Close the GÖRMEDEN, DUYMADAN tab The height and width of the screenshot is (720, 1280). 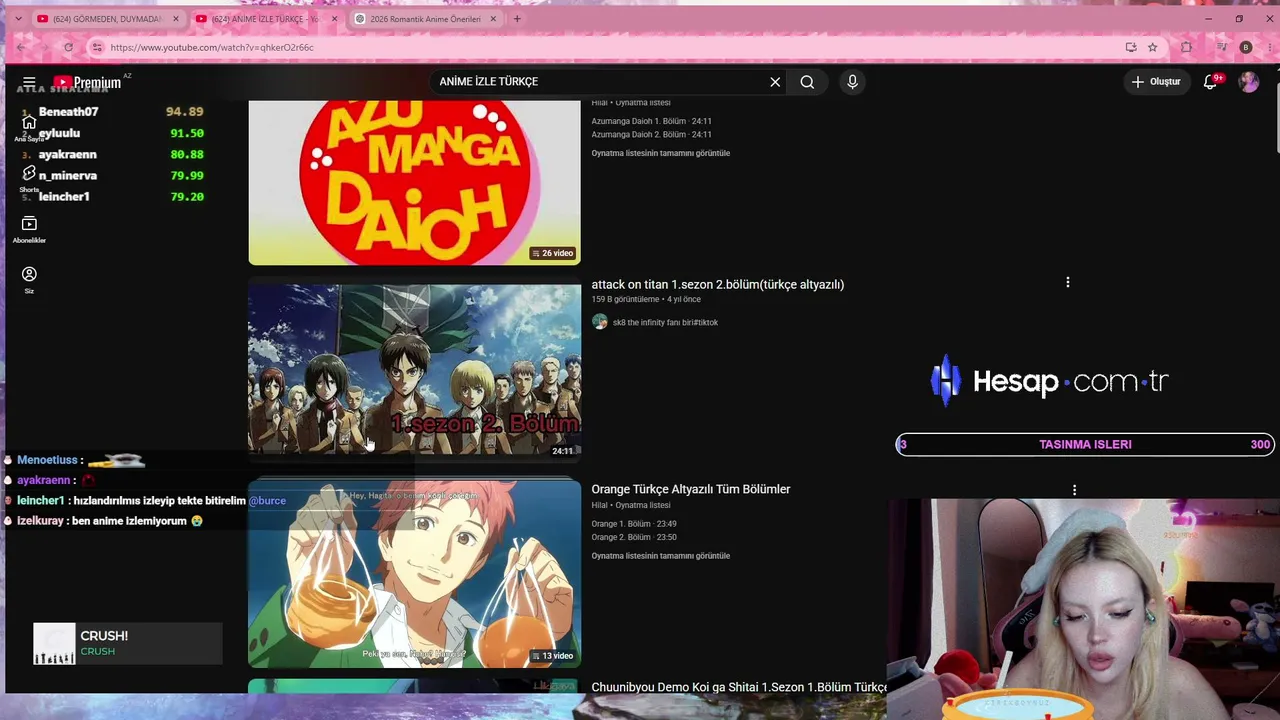[x=176, y=19]
